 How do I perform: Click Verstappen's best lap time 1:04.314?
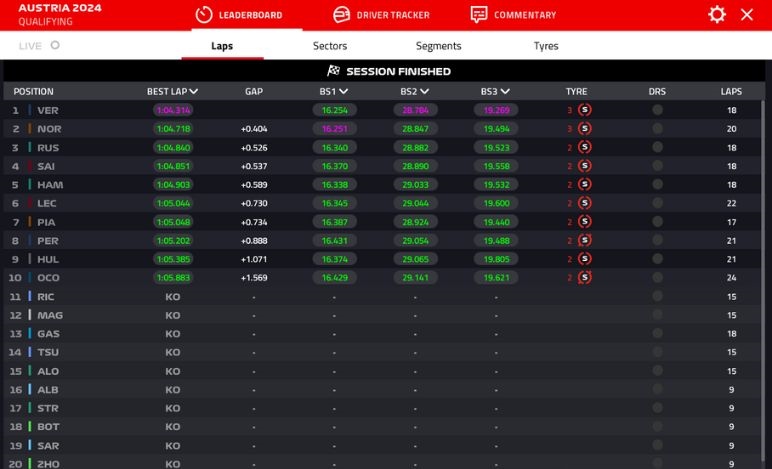174,110
